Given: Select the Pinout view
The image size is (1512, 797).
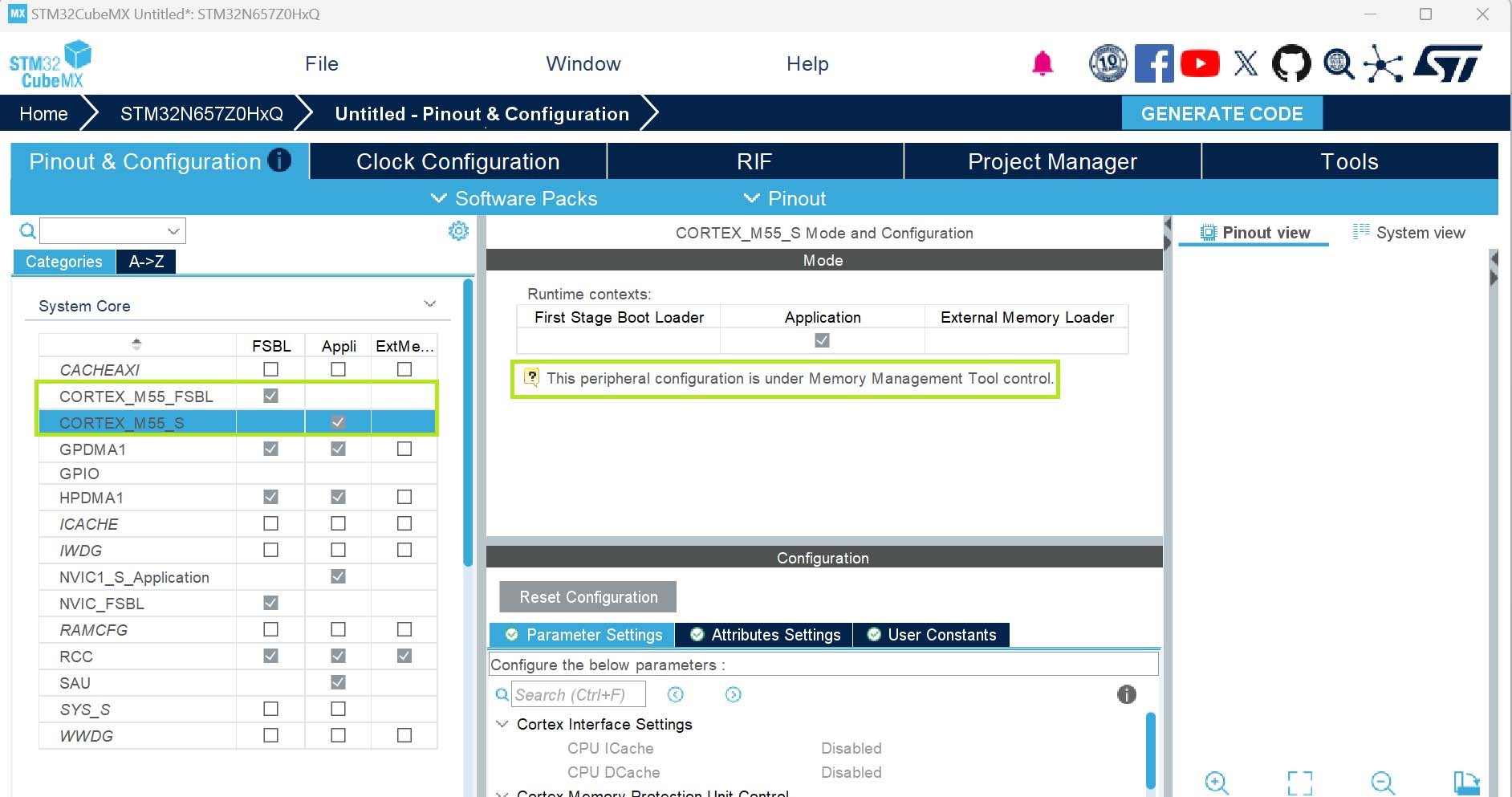Looking at the screenshot, I should coord(1255,232).
